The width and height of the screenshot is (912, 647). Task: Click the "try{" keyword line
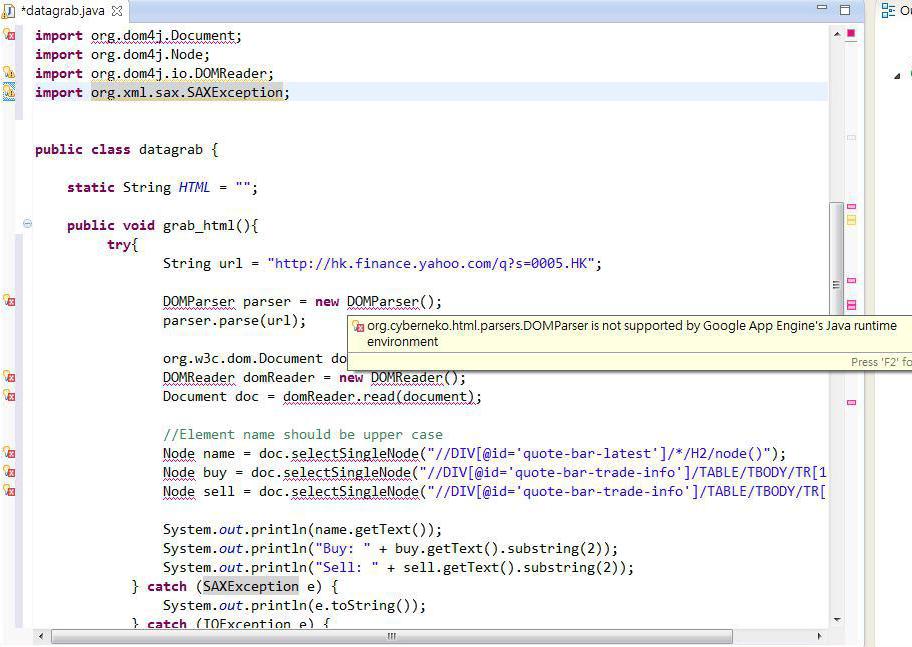point(123,244)
